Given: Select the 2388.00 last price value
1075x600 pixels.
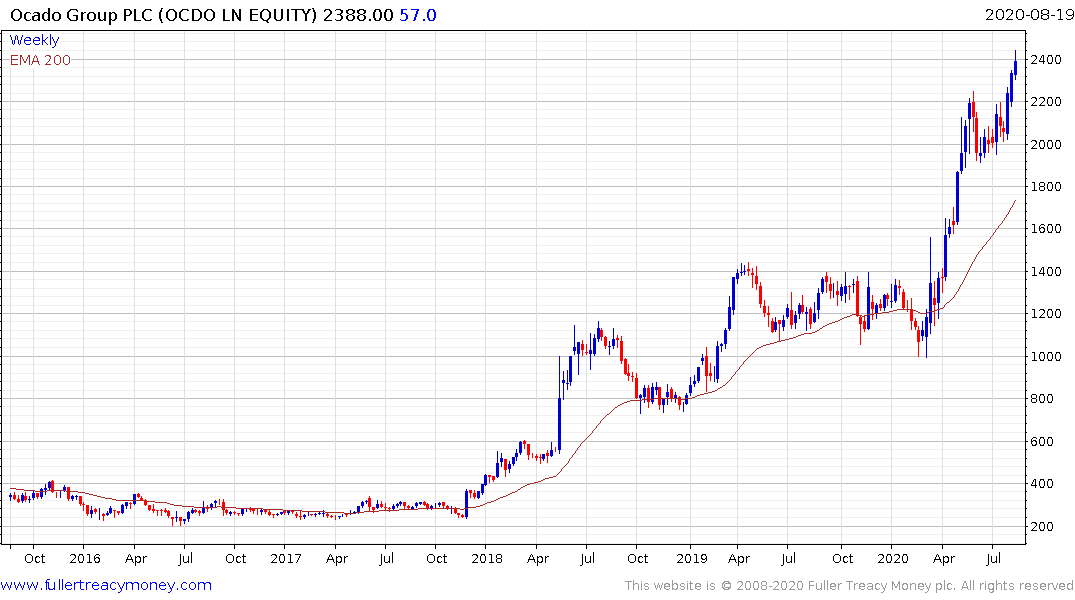Looking at the screenshot, I should click(358, 15).
